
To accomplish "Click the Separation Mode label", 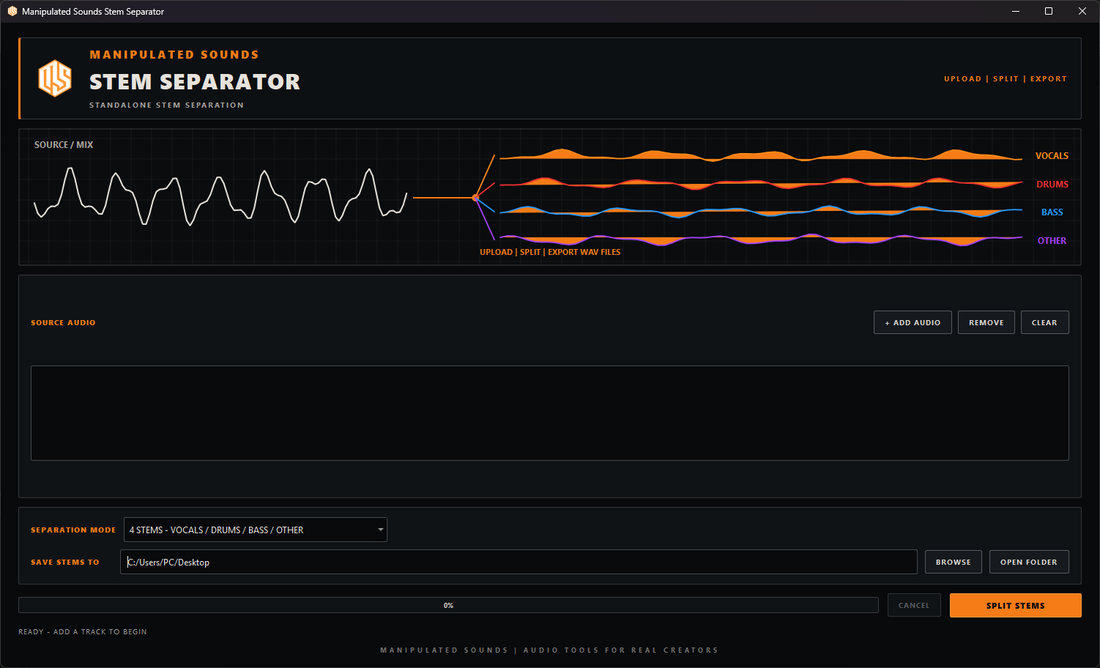I will (x=73, y=530).
